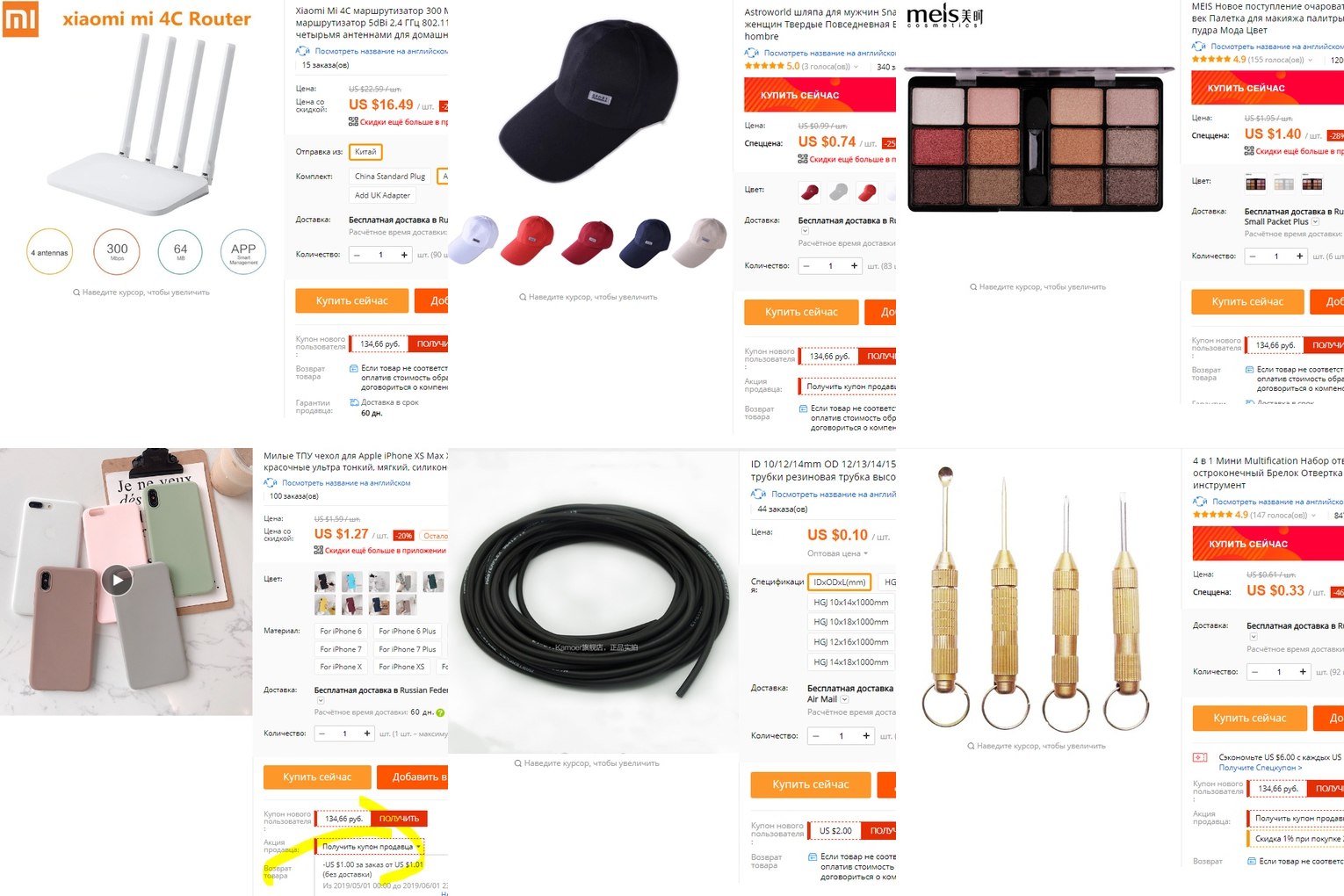Choose the red cap color swatch
Image resolution: width=1344 pixels, height=896 pixels.
(x=867, y=191)
